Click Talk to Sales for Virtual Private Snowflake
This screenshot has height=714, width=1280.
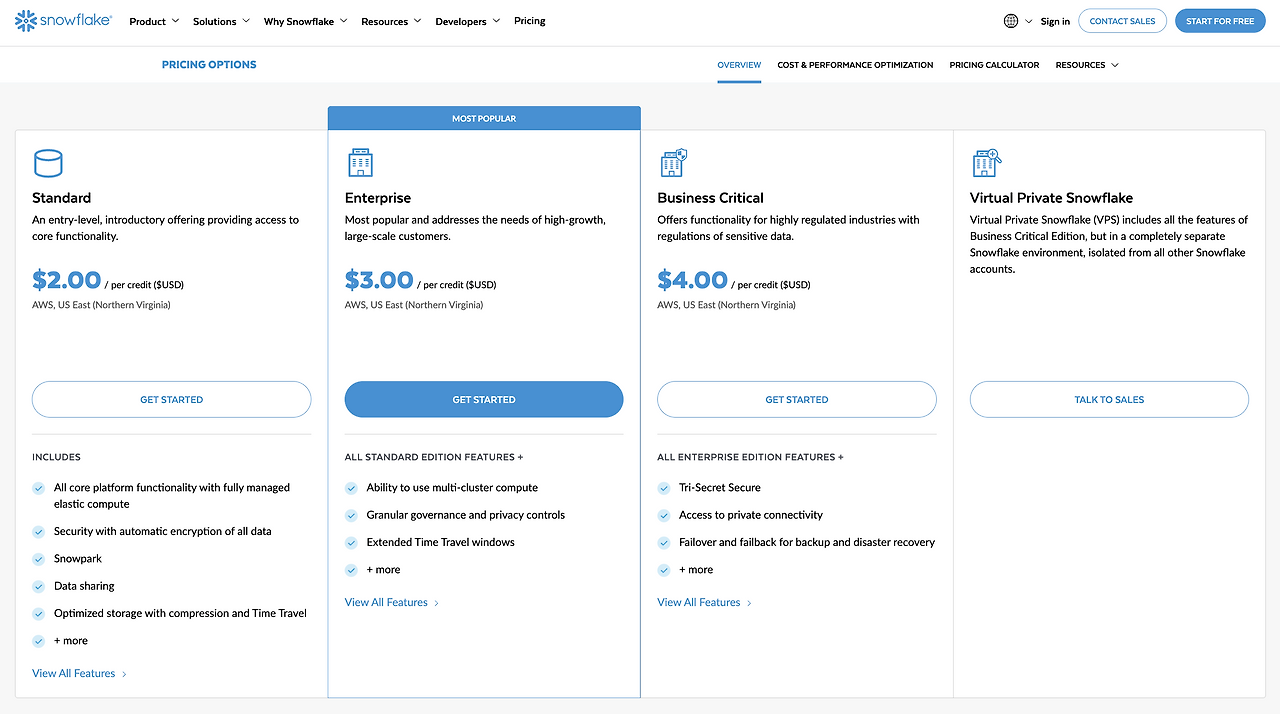coord(1109,399)
